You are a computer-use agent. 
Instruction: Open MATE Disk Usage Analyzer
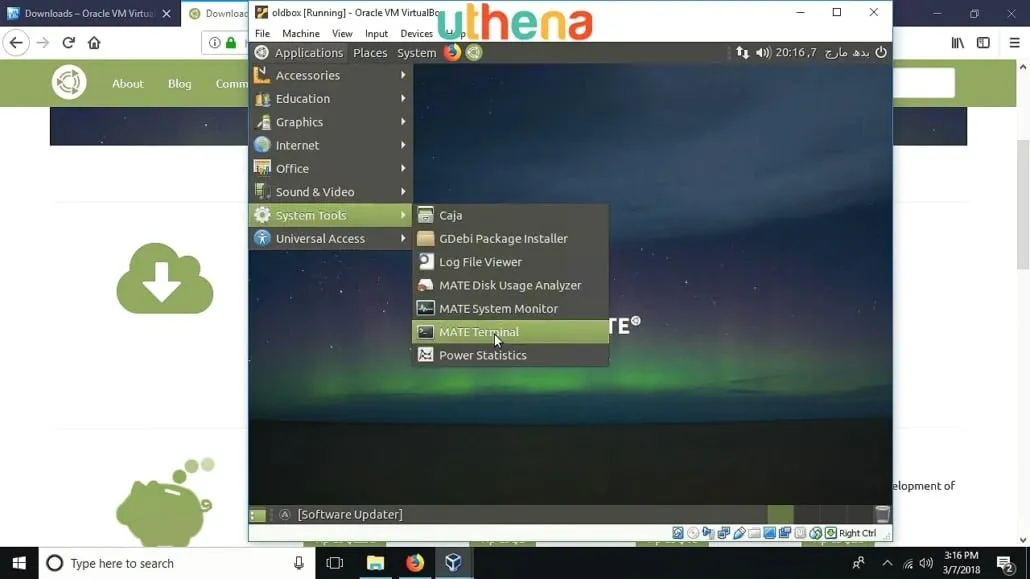click(x=510, y=285)
